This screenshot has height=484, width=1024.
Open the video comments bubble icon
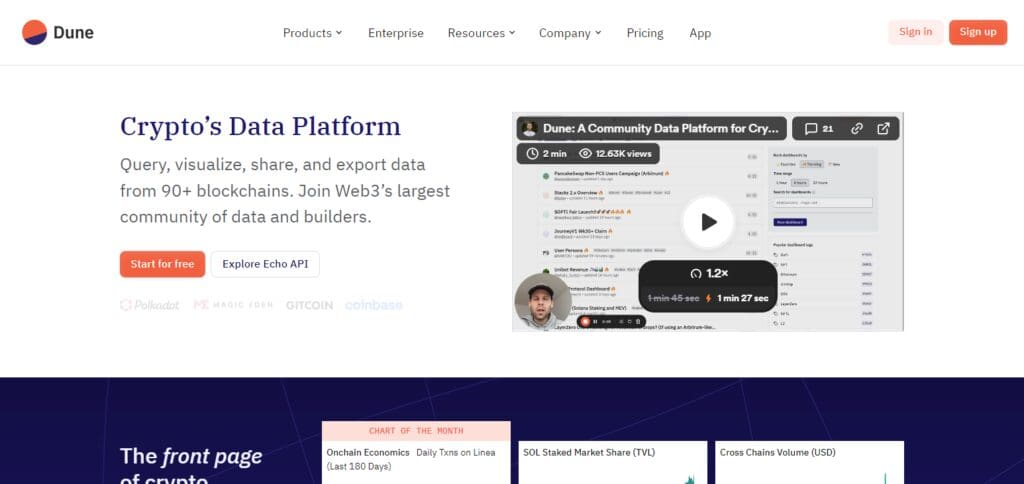pyautogui.click(x=811, y=129)
